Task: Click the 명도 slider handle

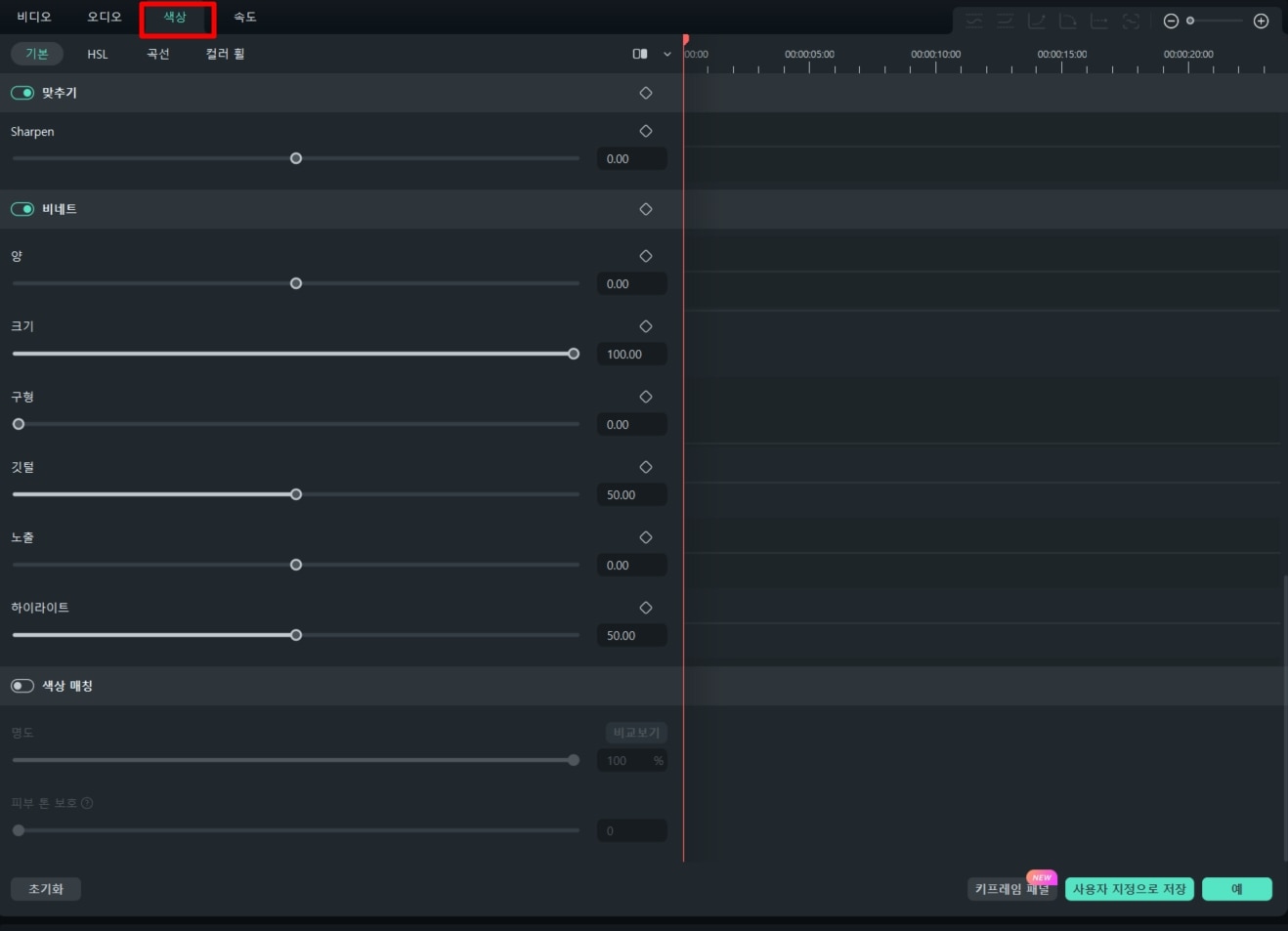Action: coord(574,760)
